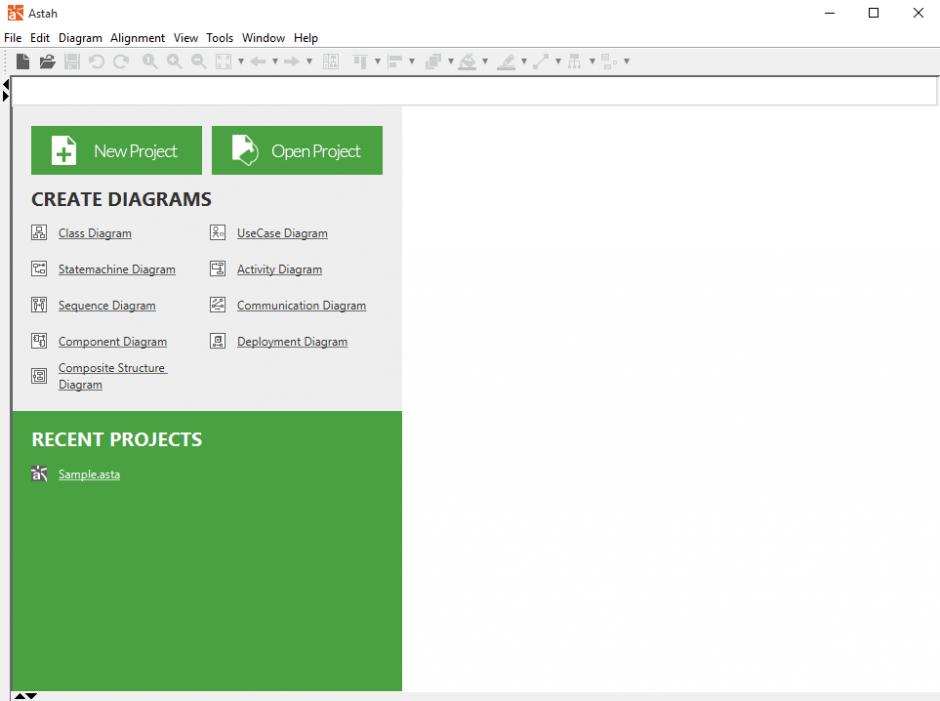Click the Open folder toolbar icon

pos(47,61)
